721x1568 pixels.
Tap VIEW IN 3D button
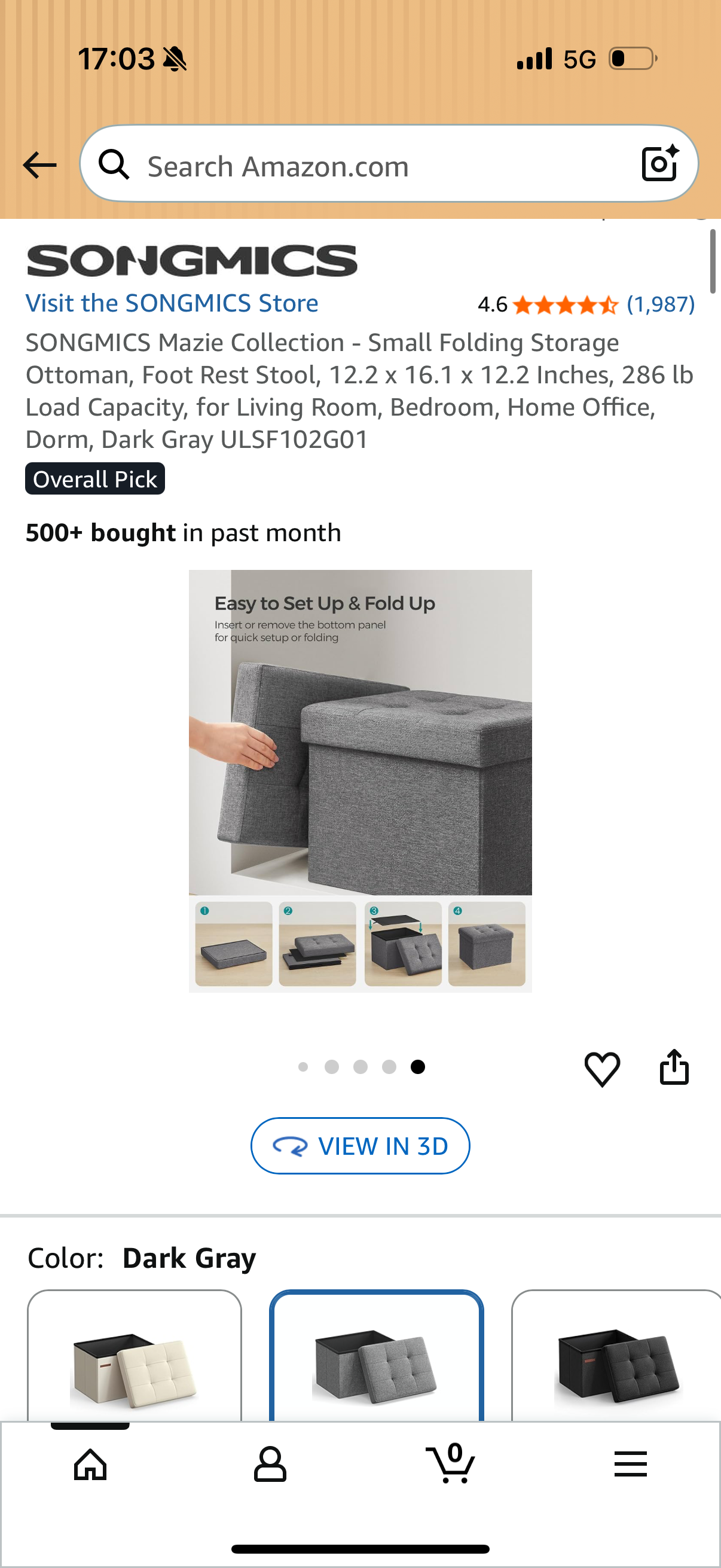click(x=360, y=1146)
